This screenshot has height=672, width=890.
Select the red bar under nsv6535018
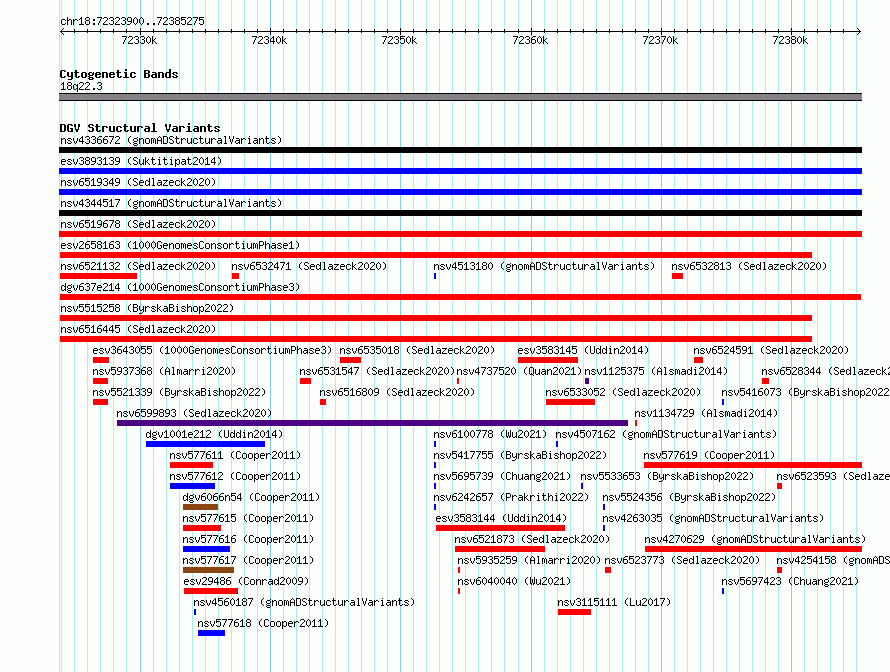350,360
